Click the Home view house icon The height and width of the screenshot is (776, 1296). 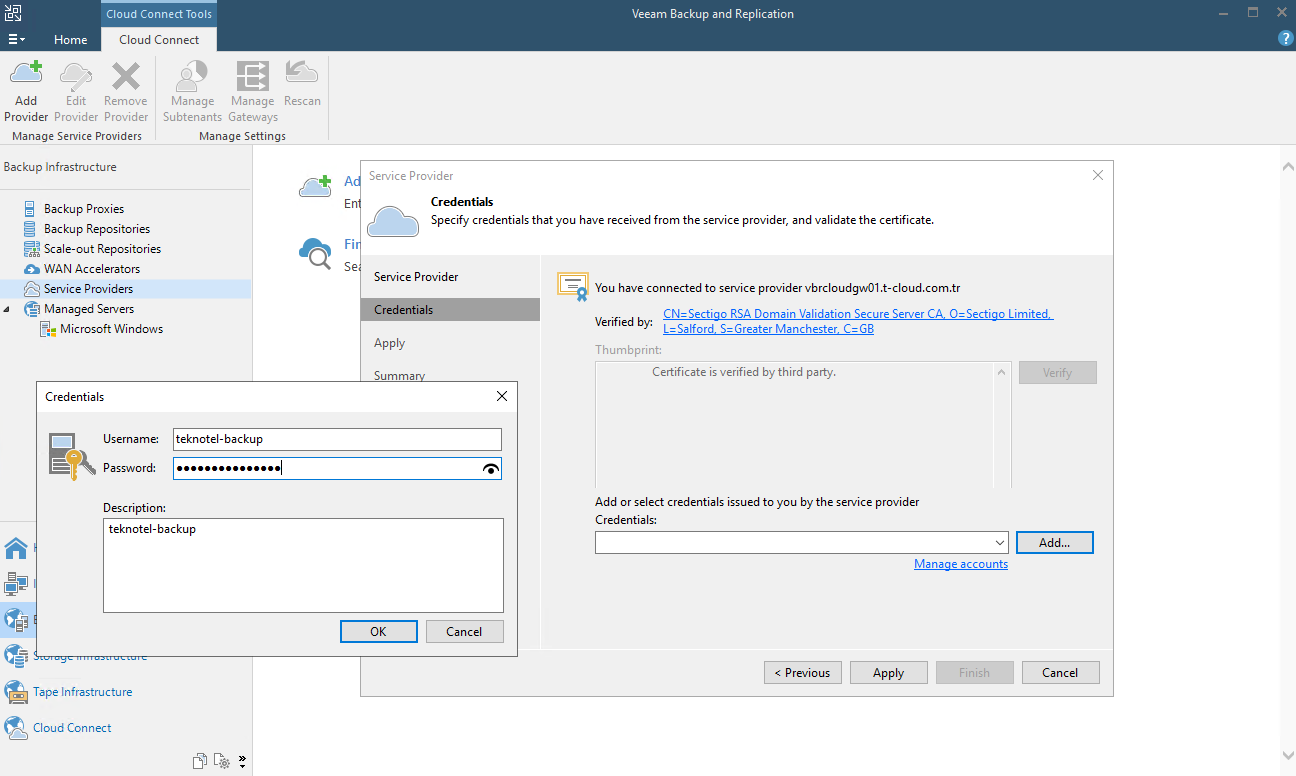click(16, 548)
